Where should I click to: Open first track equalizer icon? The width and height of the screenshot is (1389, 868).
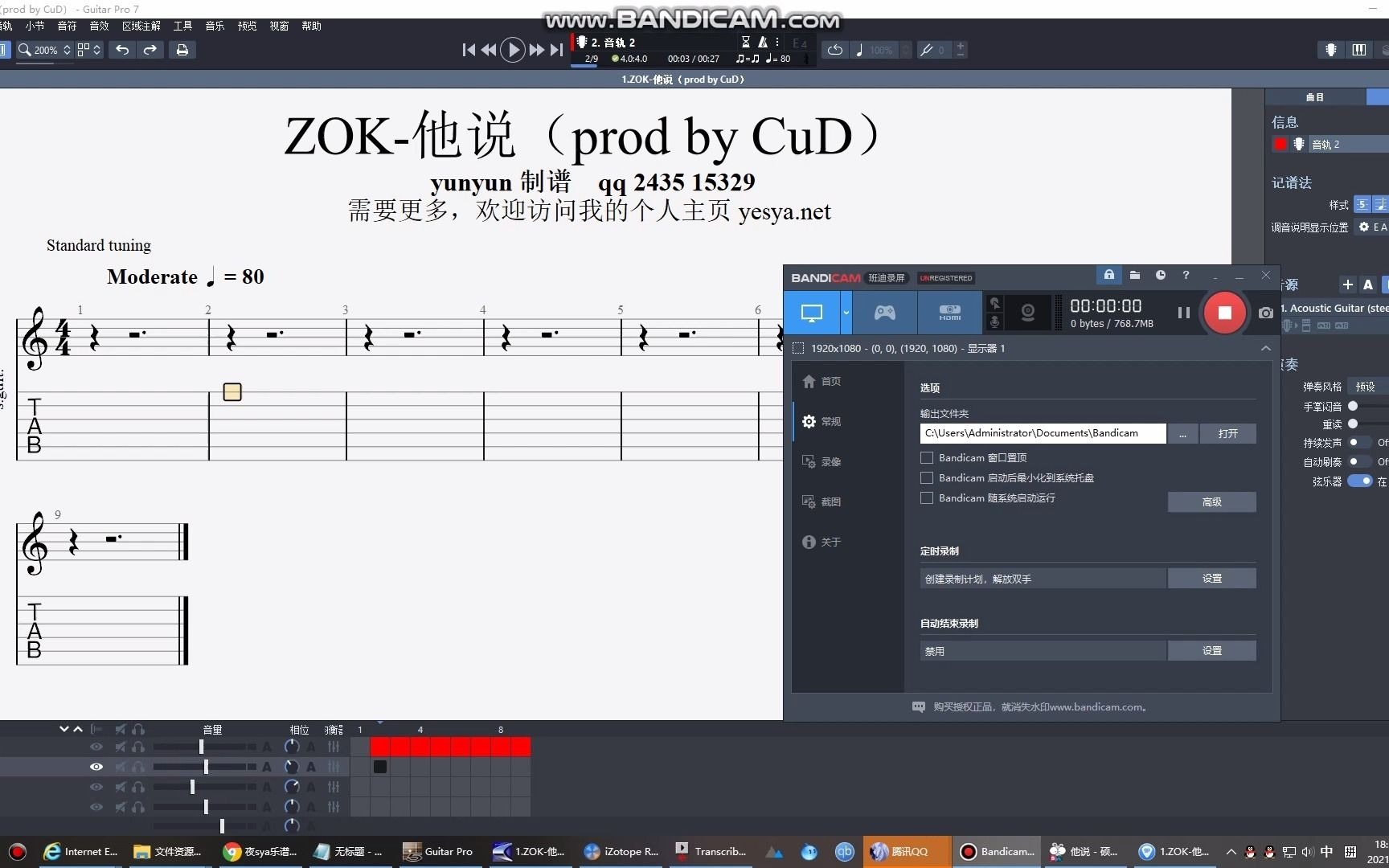click(334, 747)
